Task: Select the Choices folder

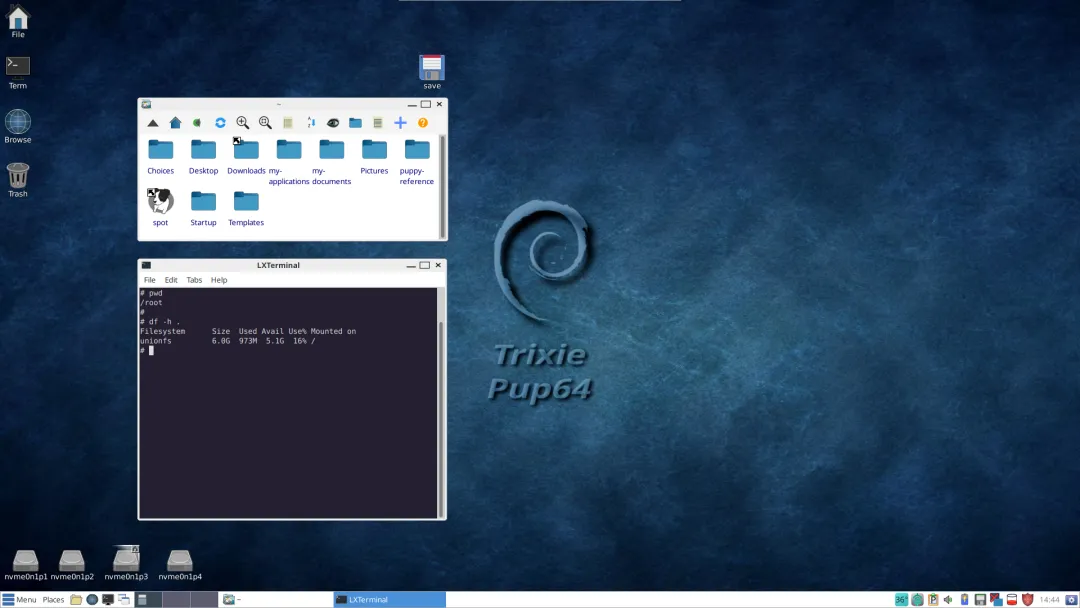Action: (x=160, y=156)
